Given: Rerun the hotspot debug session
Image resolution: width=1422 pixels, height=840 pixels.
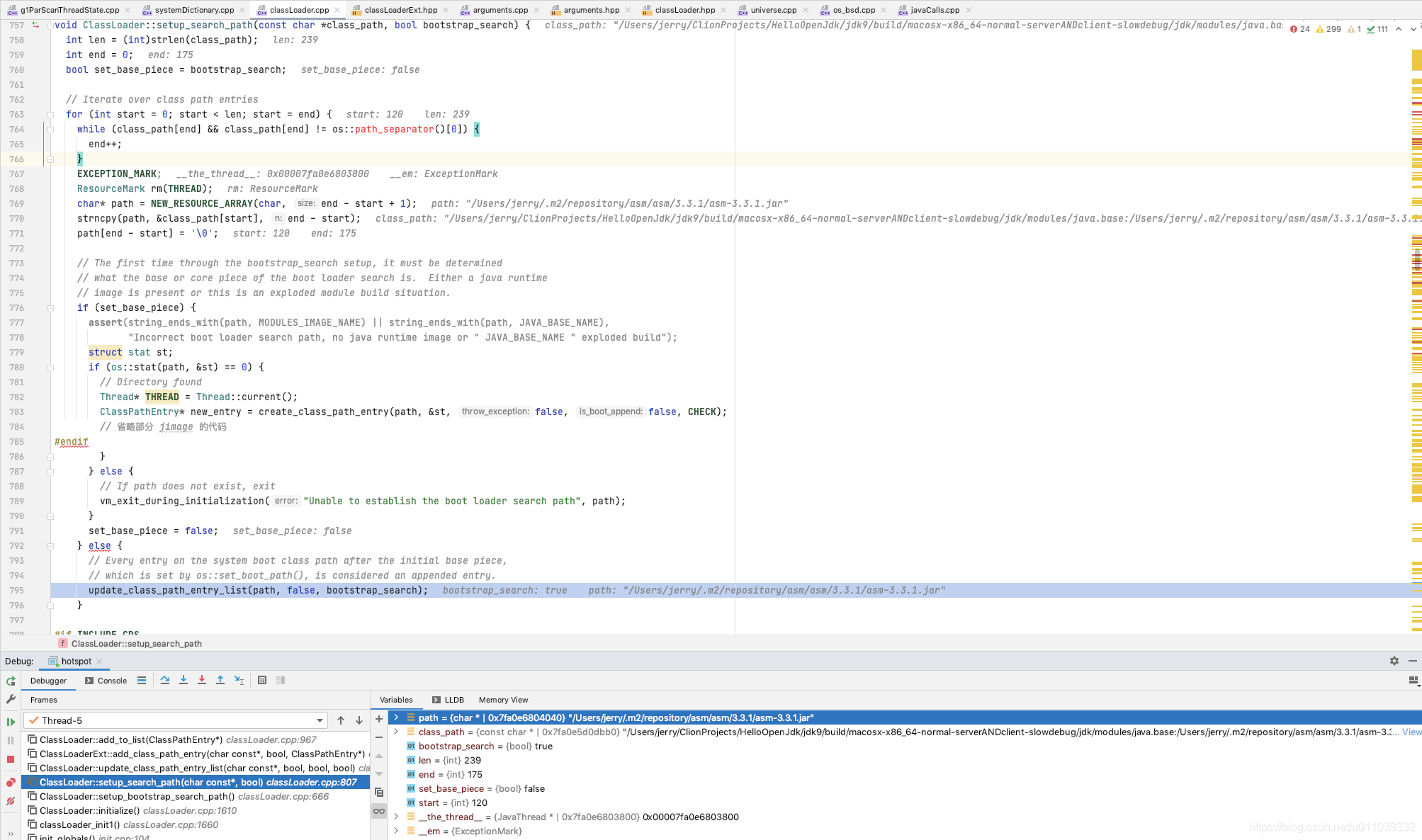Looking at the screenshot, I should click(11, 681).
